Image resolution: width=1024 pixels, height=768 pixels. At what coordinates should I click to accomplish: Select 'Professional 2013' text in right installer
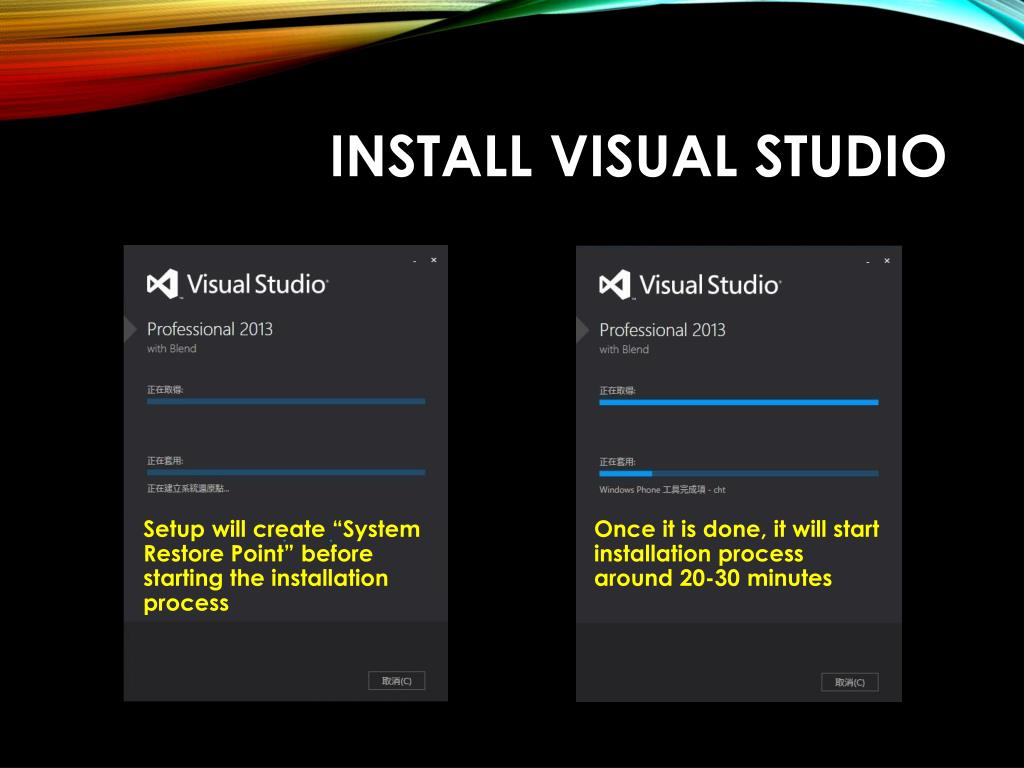pyautogui.click(x=662, y=330)
